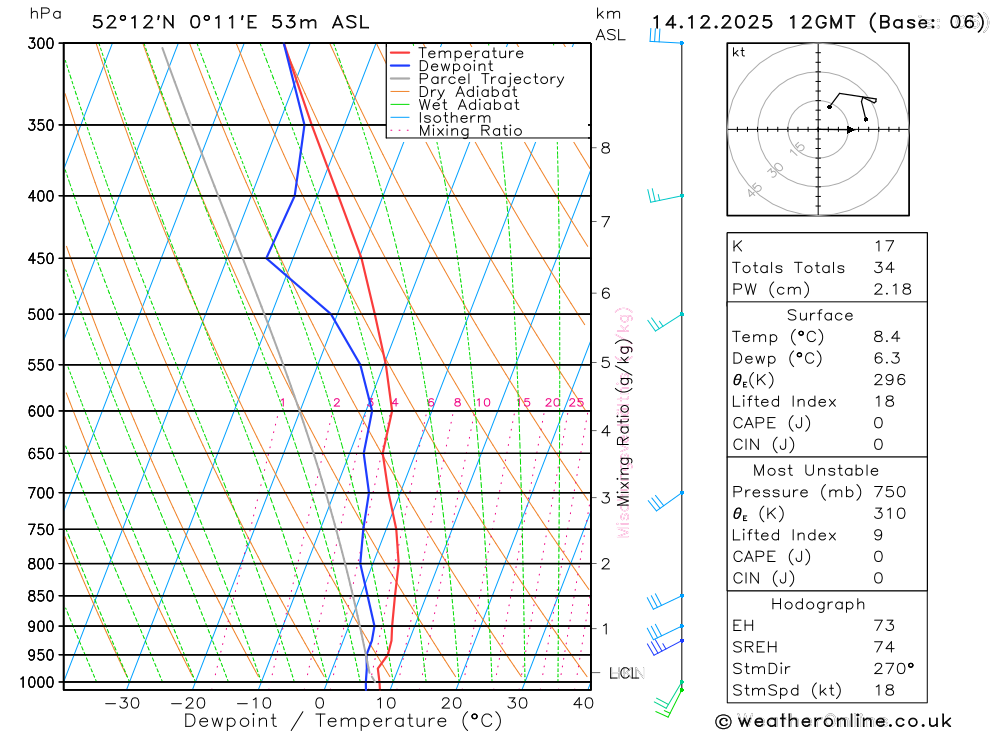
Task: Click the Totals Totals value '34'
Action: (x=885, y=268)
